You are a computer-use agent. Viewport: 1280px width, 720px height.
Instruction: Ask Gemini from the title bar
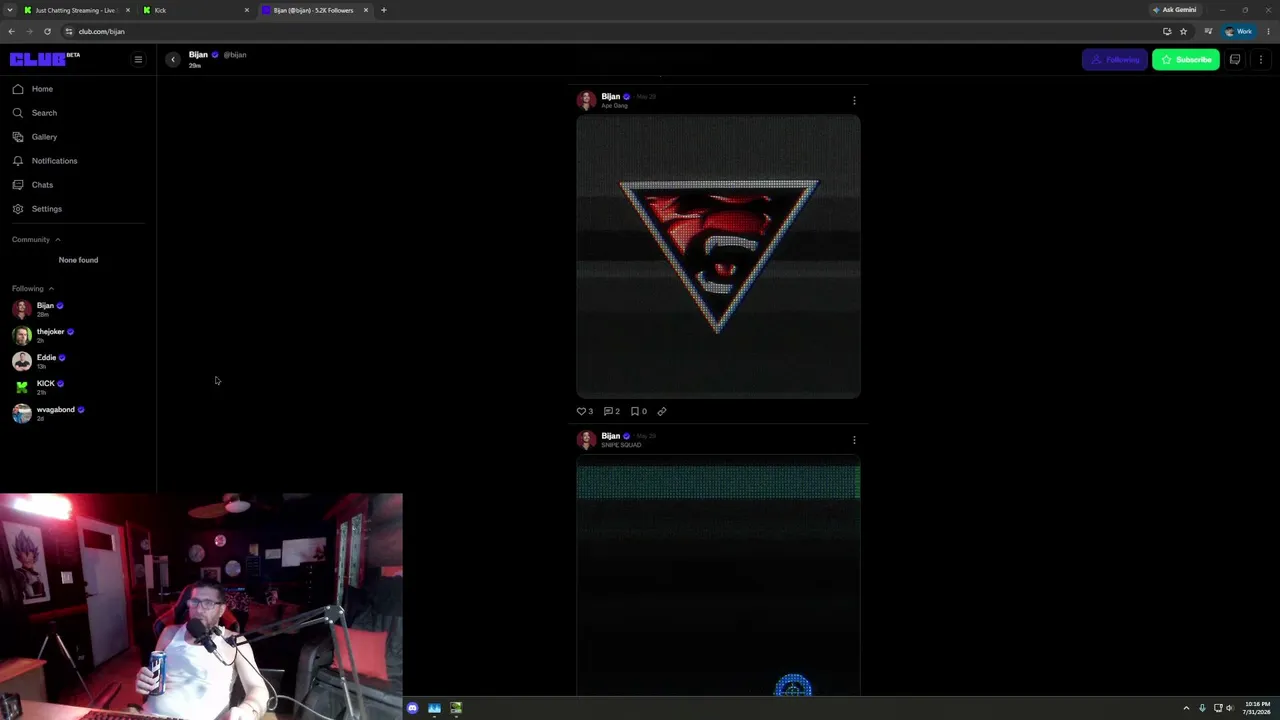pos(1174,10)
